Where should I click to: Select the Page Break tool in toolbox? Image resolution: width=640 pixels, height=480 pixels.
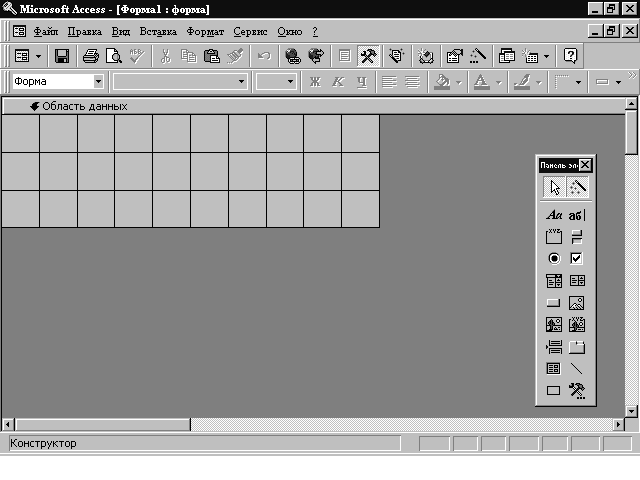554,347
